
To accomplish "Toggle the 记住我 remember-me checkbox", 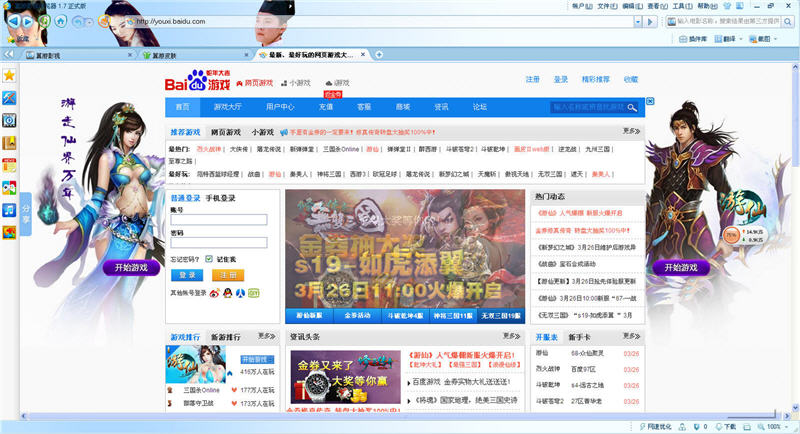I will 209,259.
